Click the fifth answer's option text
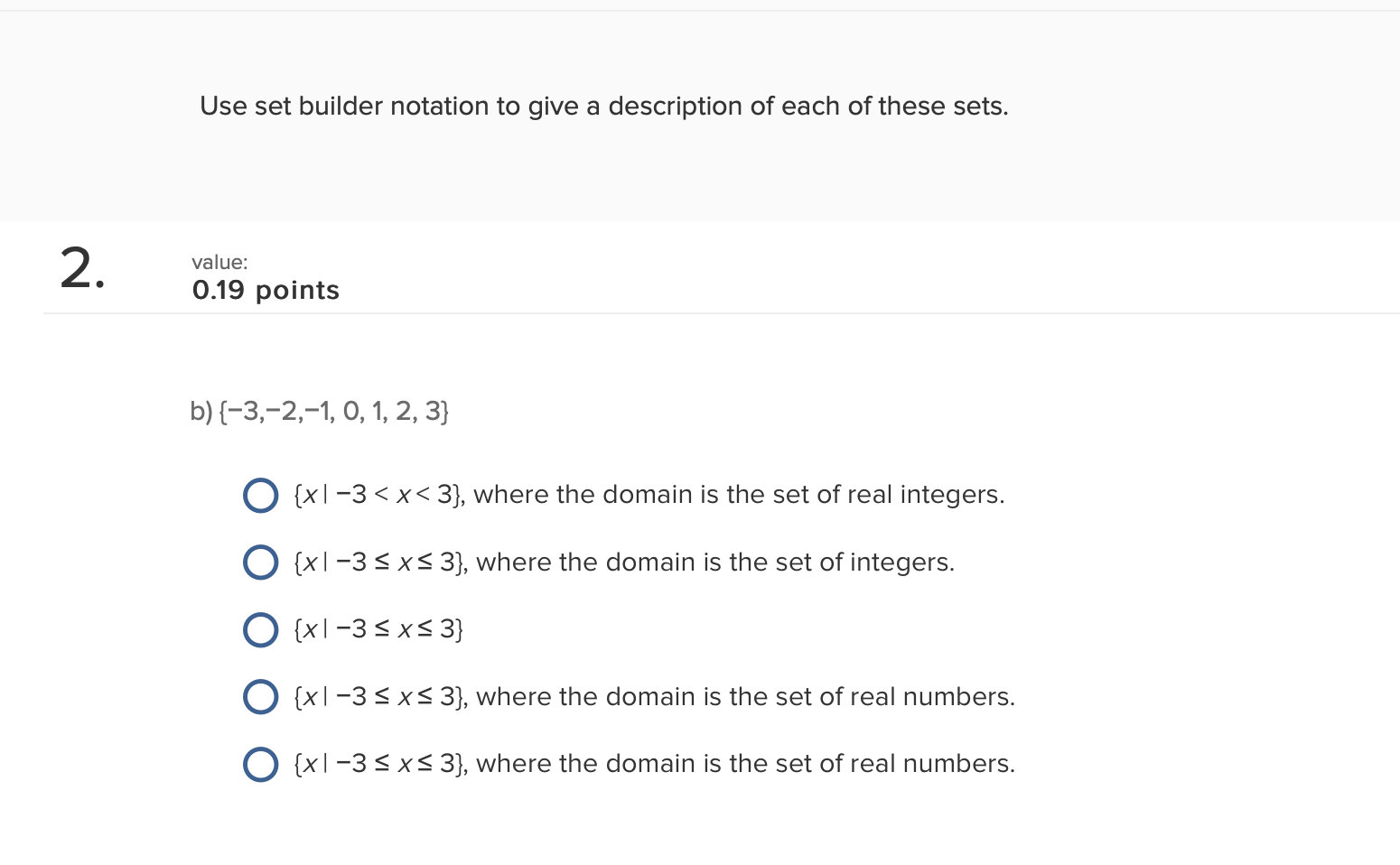Viewport: 1400px width, 865px height. click(652, 763)
